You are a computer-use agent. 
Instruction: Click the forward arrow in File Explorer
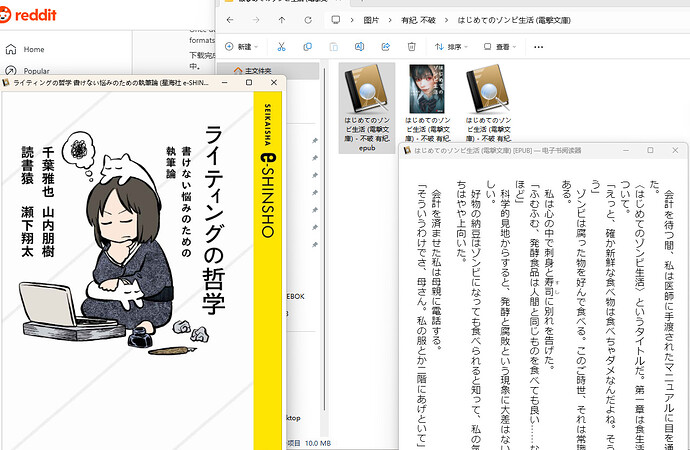click(x=256, y=20)
